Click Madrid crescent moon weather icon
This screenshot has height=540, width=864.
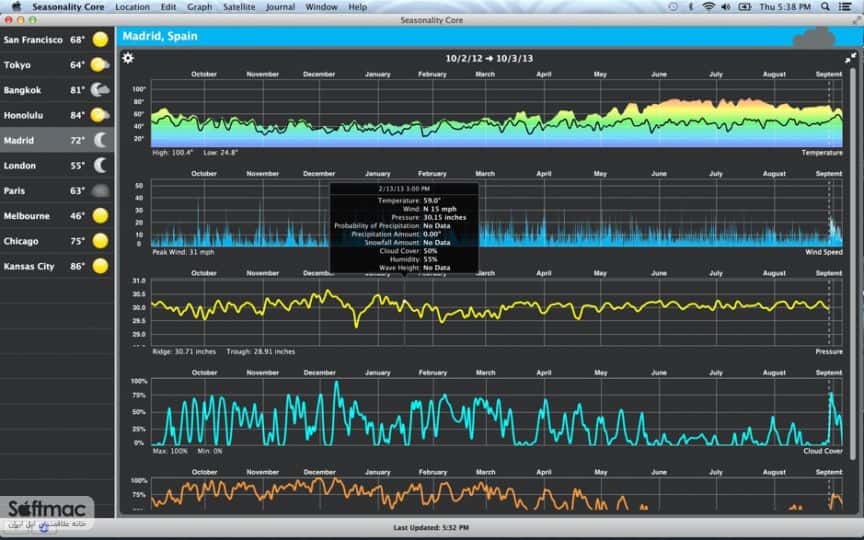(100, 140)
